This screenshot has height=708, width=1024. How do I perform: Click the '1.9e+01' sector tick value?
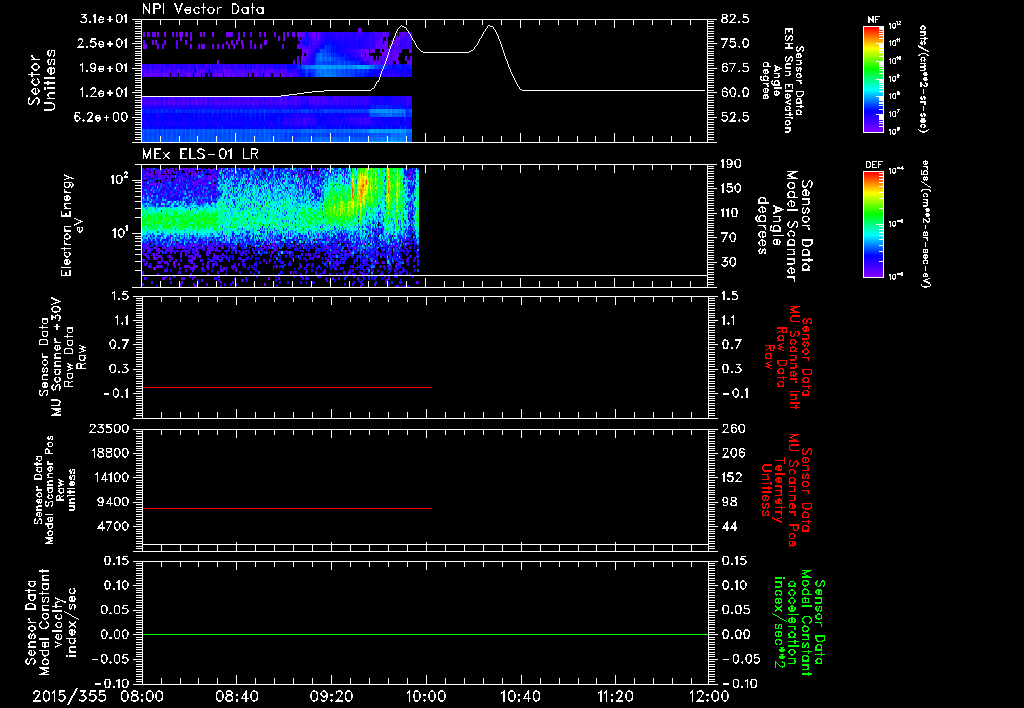(104, 68)
